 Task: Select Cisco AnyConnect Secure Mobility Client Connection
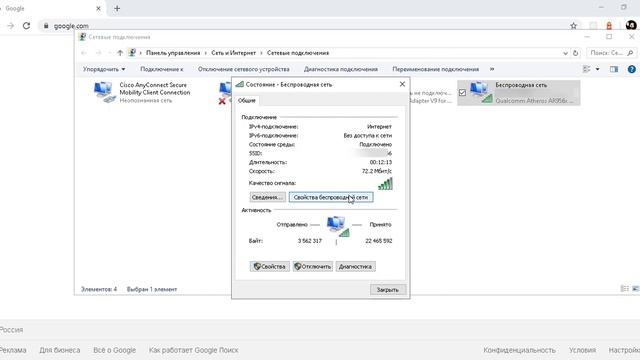[143, 92]
